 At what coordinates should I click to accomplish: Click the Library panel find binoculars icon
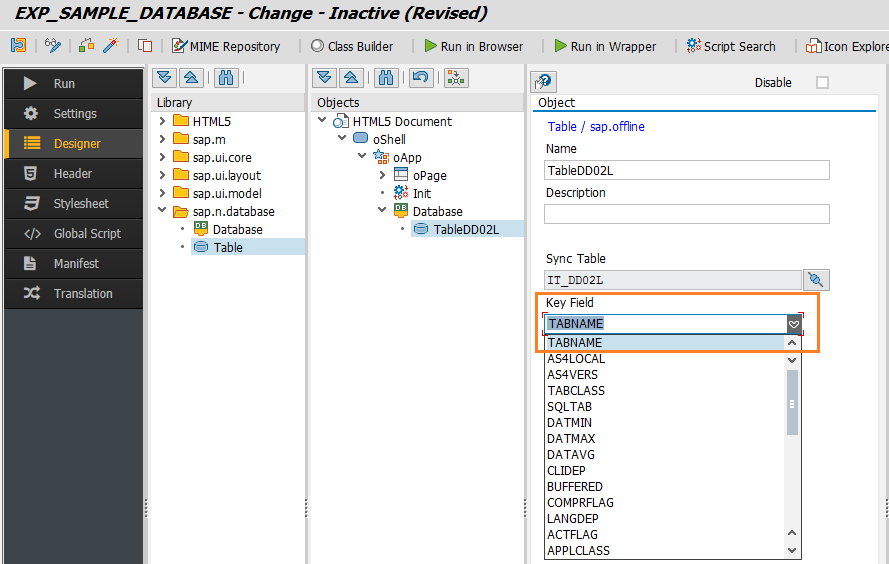tap(226, 78)
